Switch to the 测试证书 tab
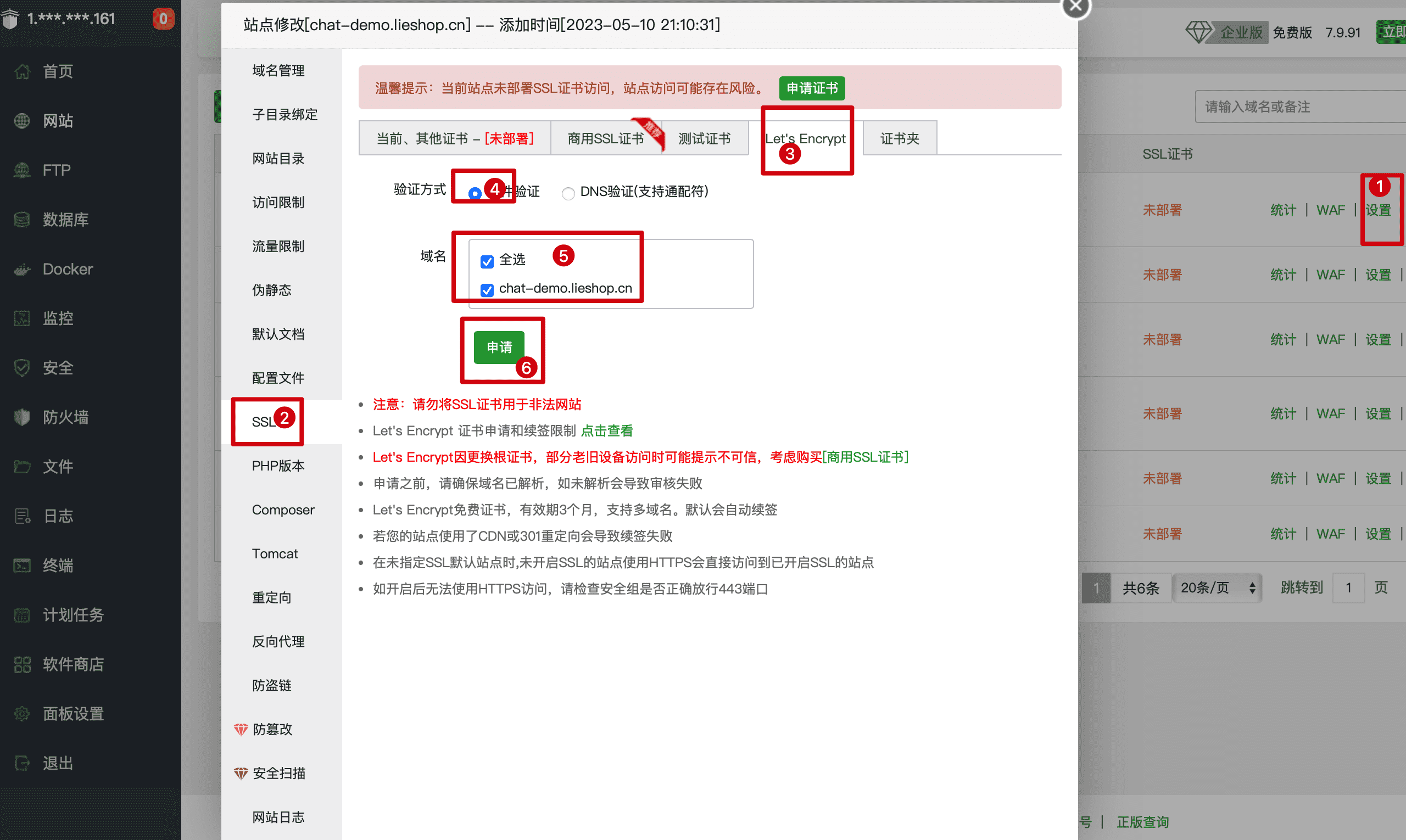This screenshot has height=840, width=1406. pos(705,138)
